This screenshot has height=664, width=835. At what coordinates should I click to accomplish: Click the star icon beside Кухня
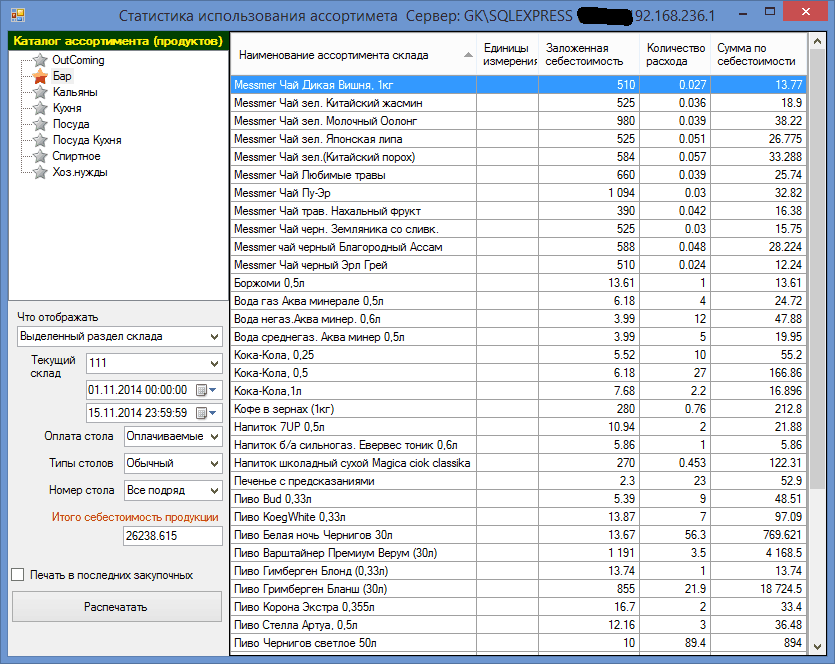point(40,108)
